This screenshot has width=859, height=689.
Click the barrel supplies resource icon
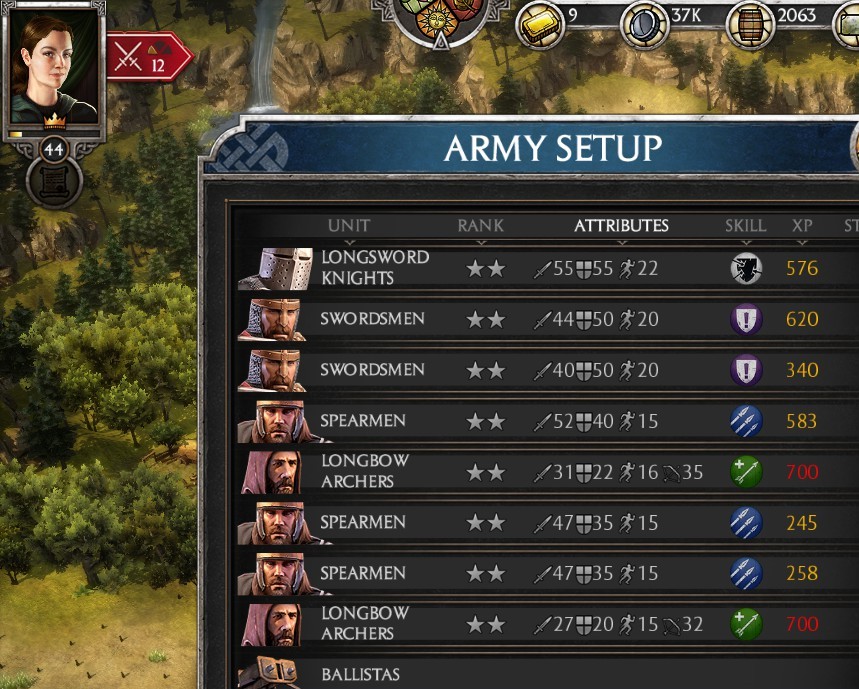(x=750, y=25)
